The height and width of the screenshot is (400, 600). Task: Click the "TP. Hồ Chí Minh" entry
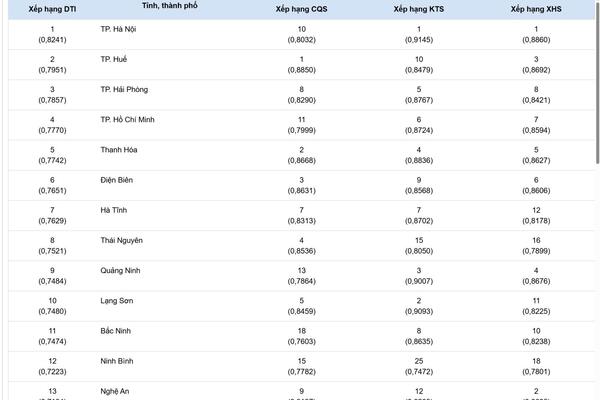point(128,120)
